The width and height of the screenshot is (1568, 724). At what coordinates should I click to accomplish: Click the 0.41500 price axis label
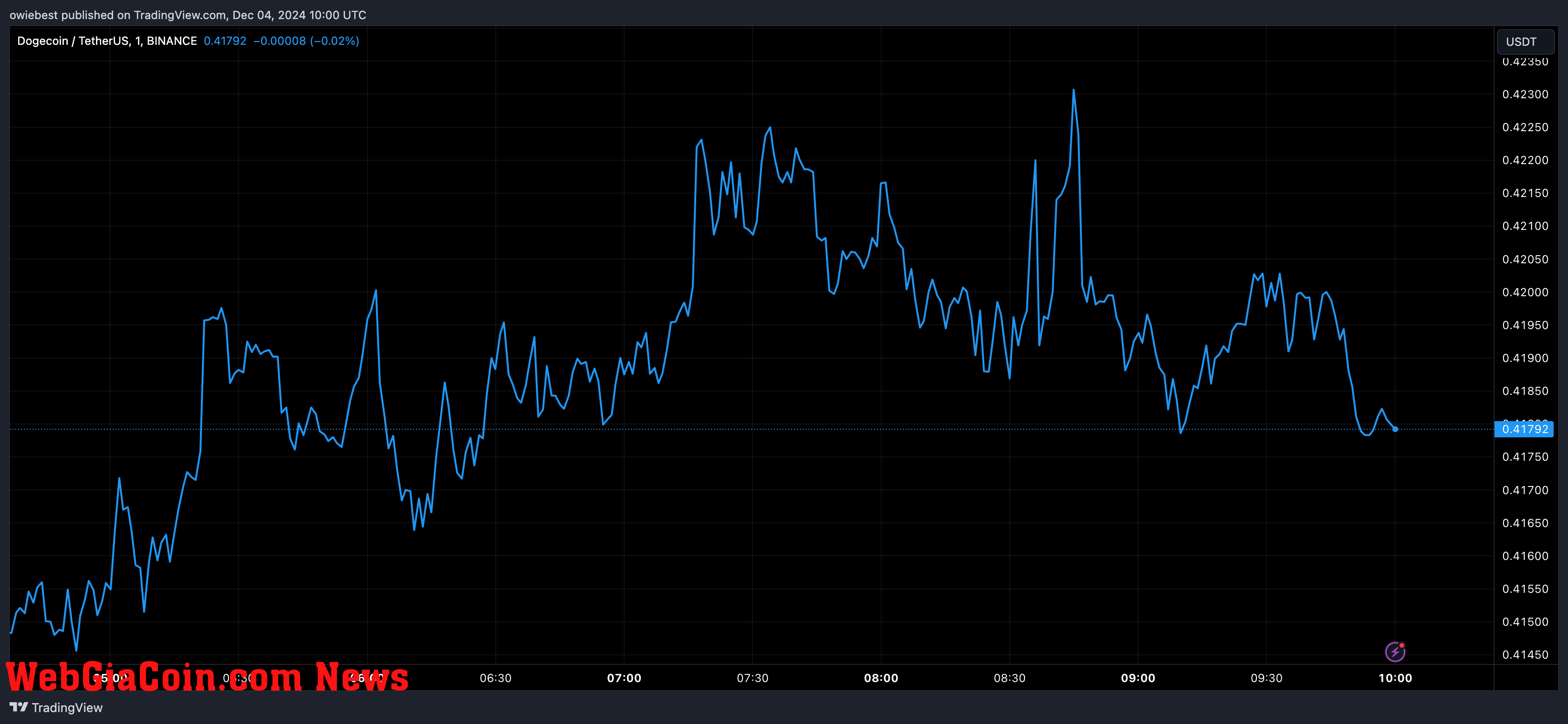point(1525,622)
